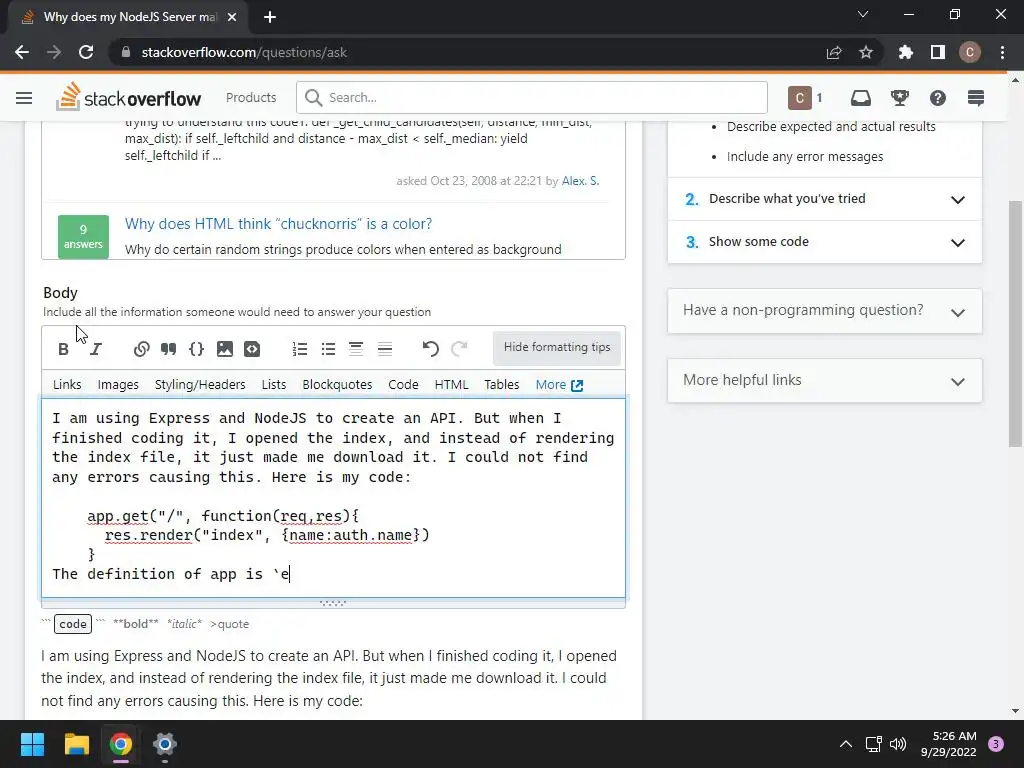Viewport: 1024px width, 768px height.
Task: Share this page using the share icon
Action: 834,52
